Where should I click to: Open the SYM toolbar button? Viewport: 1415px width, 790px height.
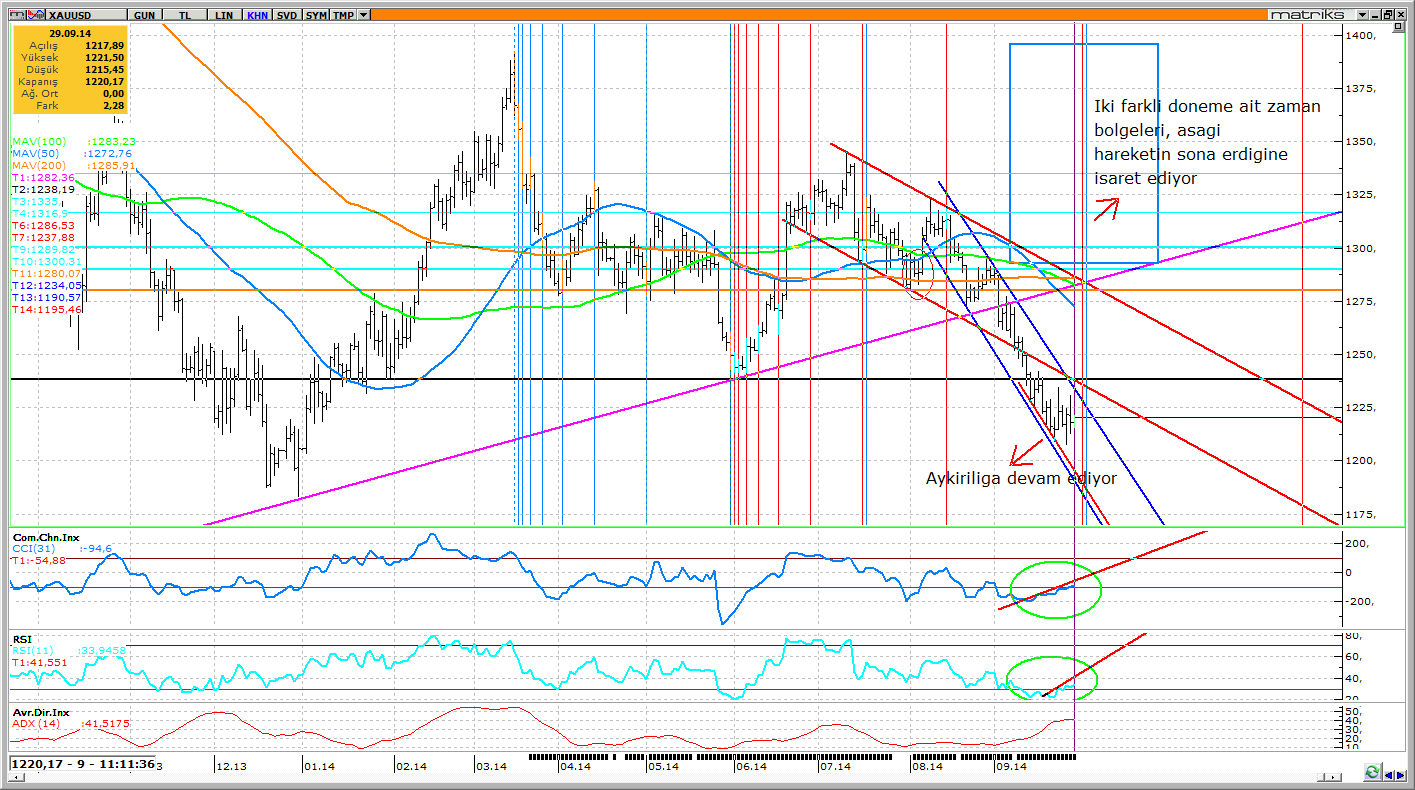pyautogui.click(x=316, y=15)
